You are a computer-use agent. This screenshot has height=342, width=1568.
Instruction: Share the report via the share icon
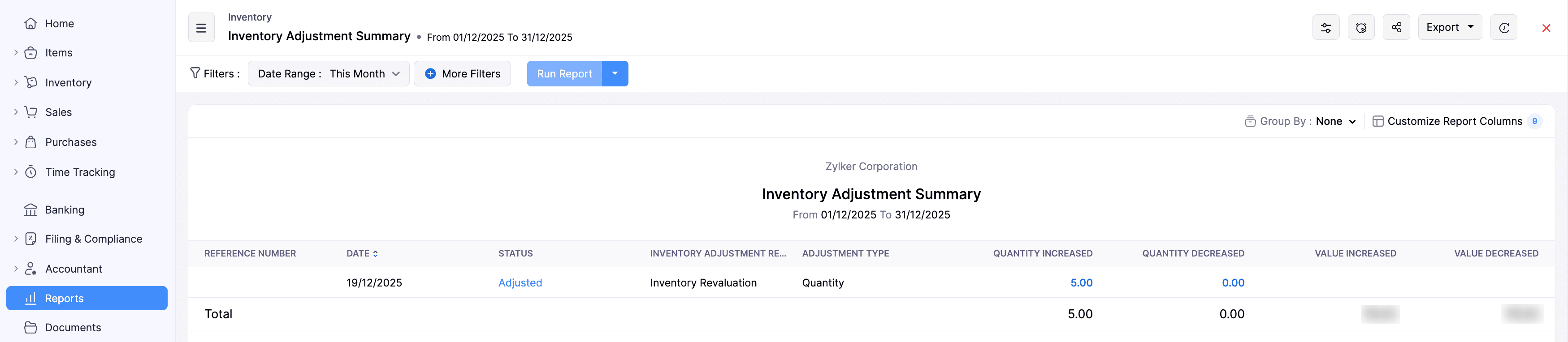click(x=1396, y=27)
